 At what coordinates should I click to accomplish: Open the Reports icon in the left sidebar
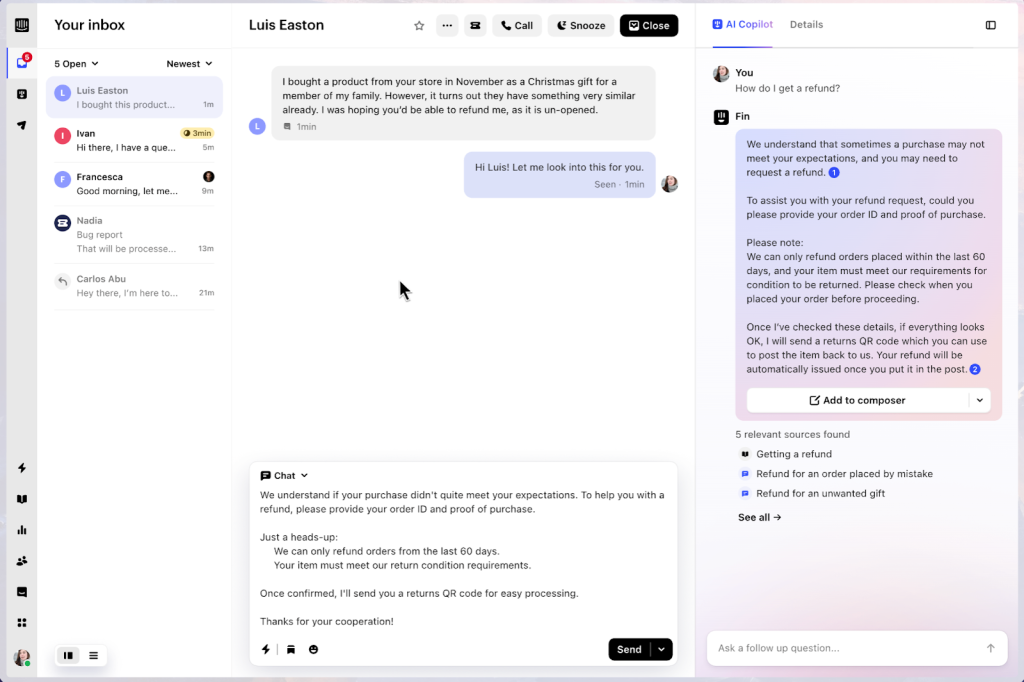[21, 530]
